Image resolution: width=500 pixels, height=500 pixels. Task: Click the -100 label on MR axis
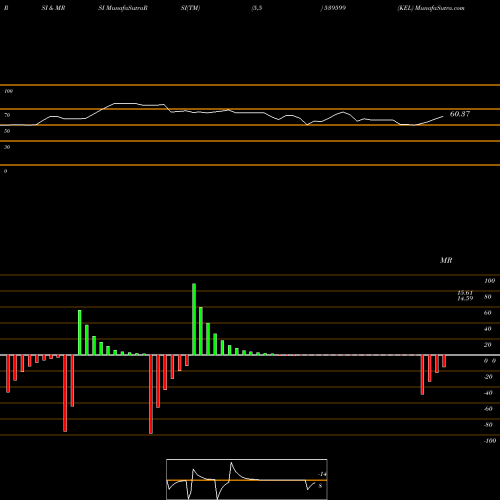point(490,441)
